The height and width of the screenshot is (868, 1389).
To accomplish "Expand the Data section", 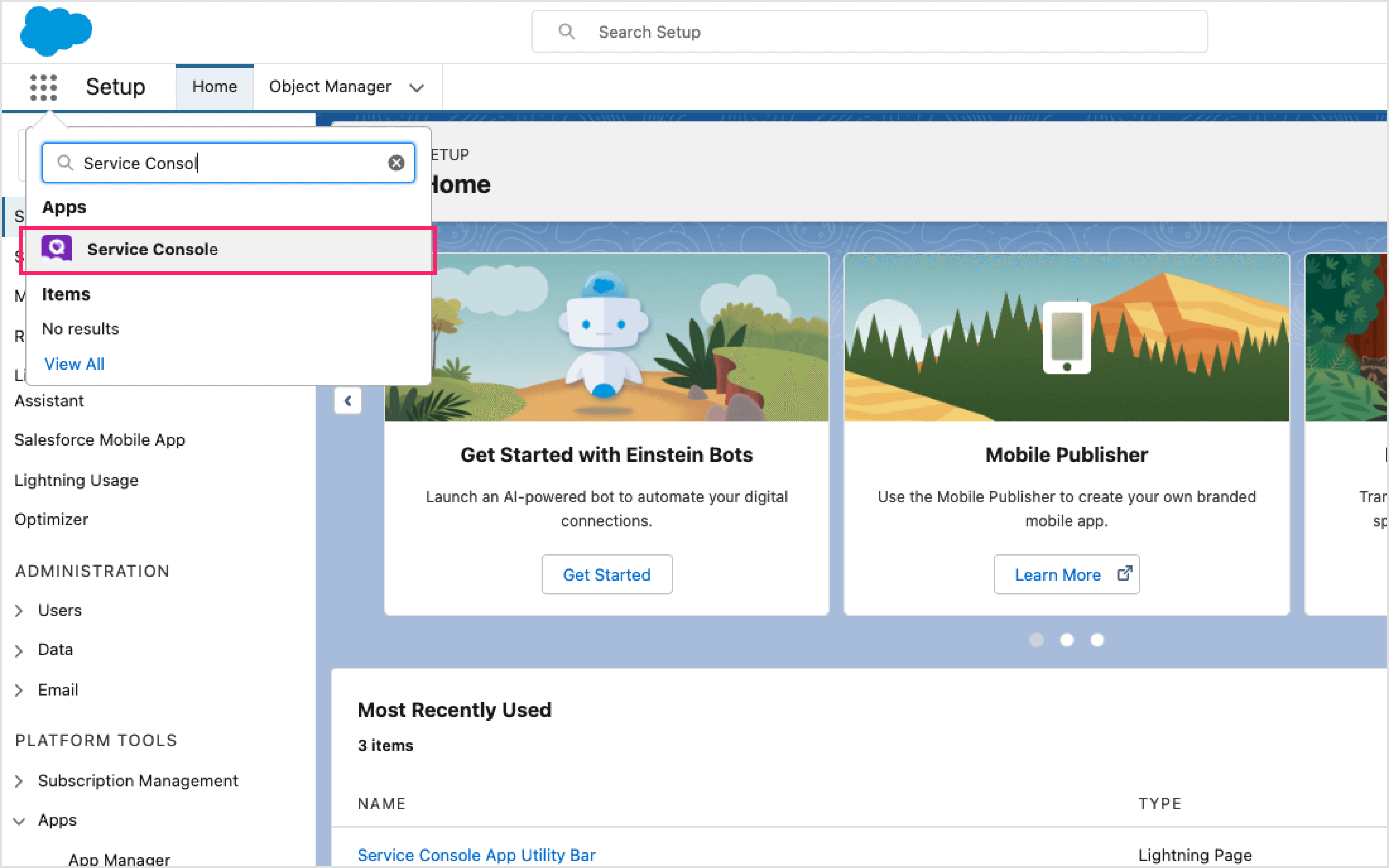I will pyautogui.click(x=19, y=650).
